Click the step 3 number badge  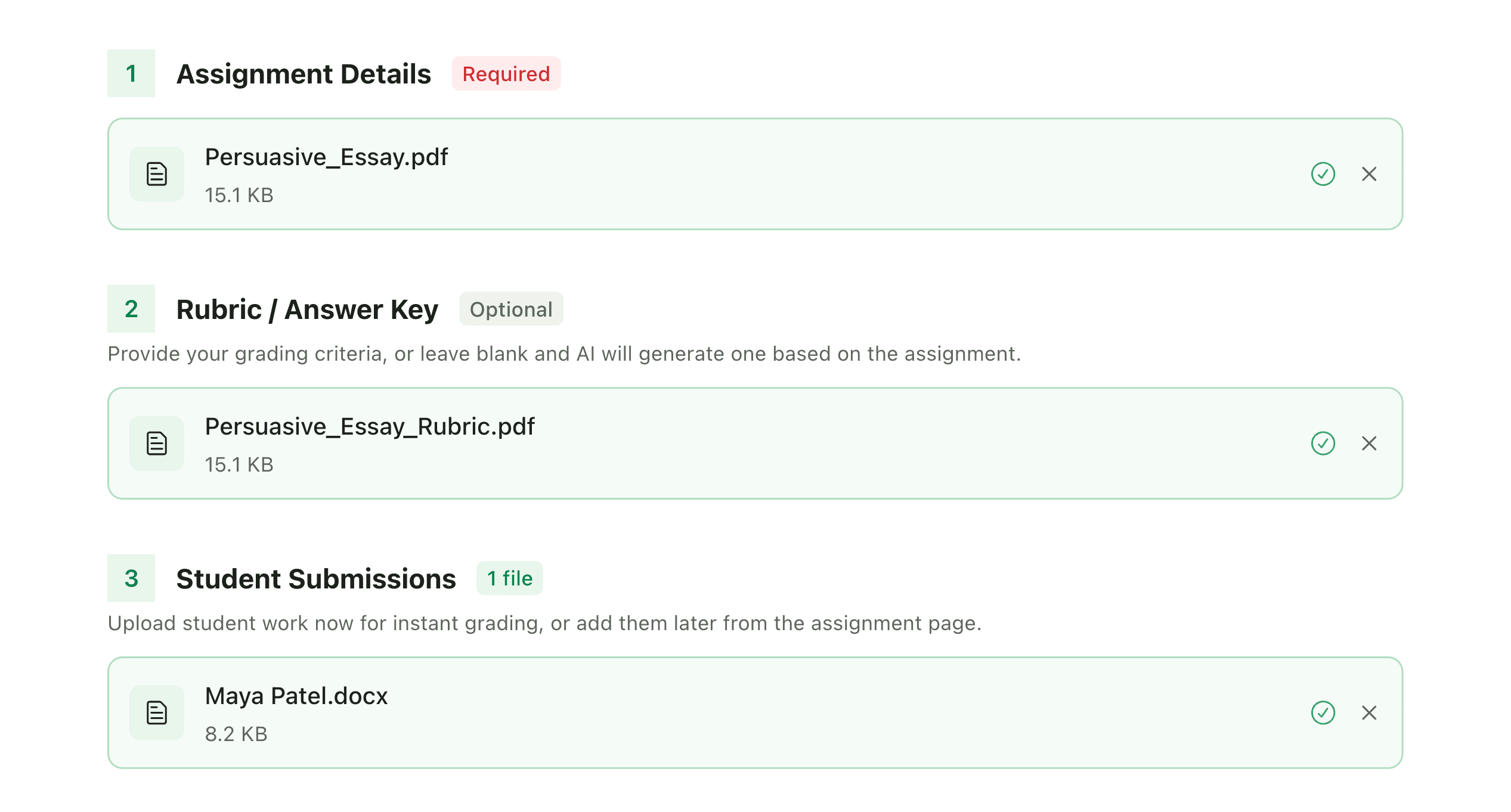tap(131, 578)
